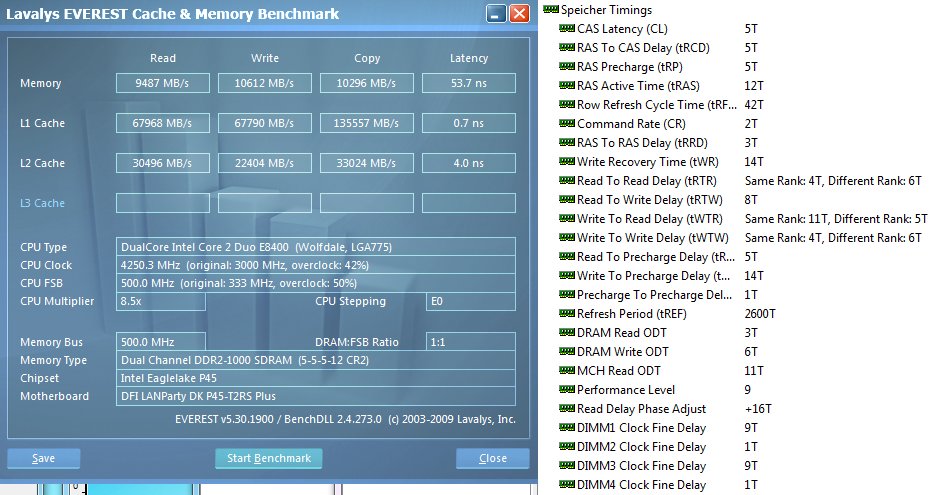Viewport: 936px width, 495px height.
Task: Click the DIMM4 Clock Fine Delay icon
Action: 566,485
